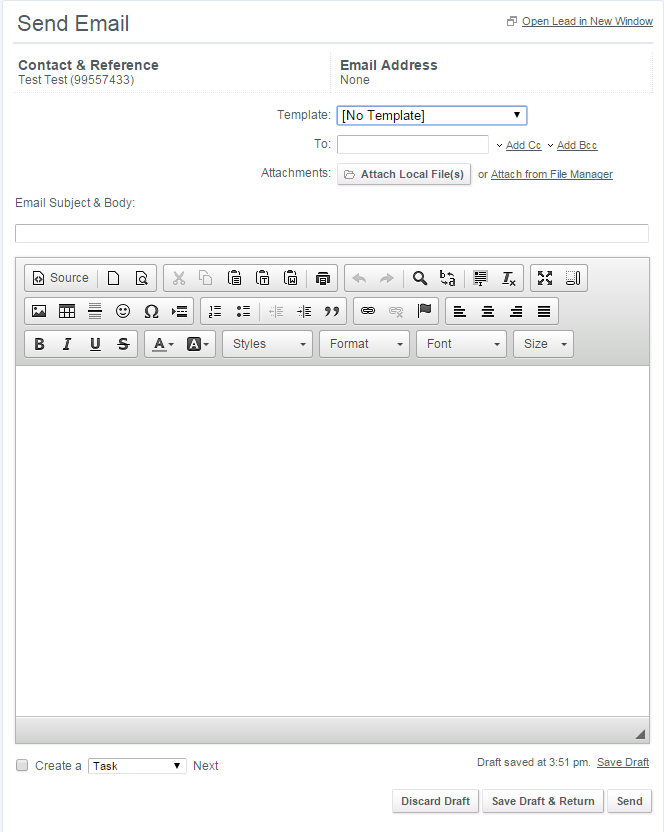664x832 pixels.
Task: Center align text
Action: click(488, 311)
